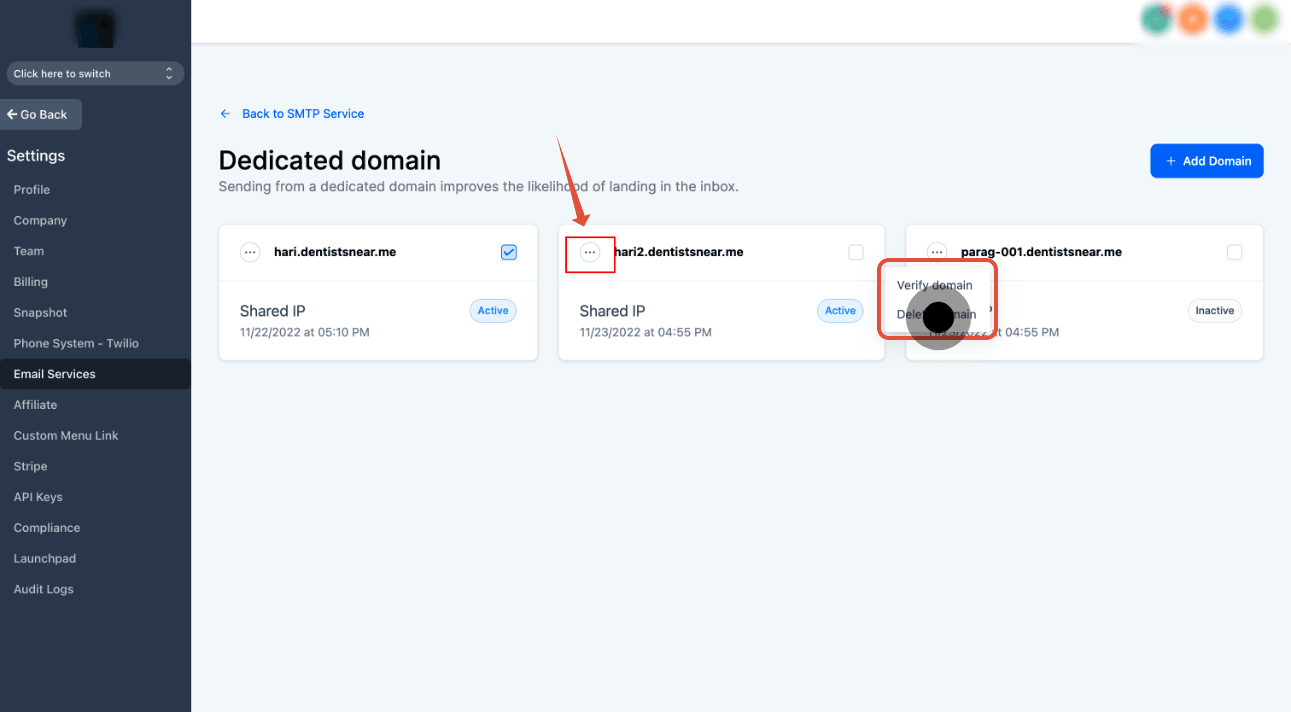Expand the "Click here to switch" dropdown
The width and height of the screenshot is (1291, 712).
[95, 73]
